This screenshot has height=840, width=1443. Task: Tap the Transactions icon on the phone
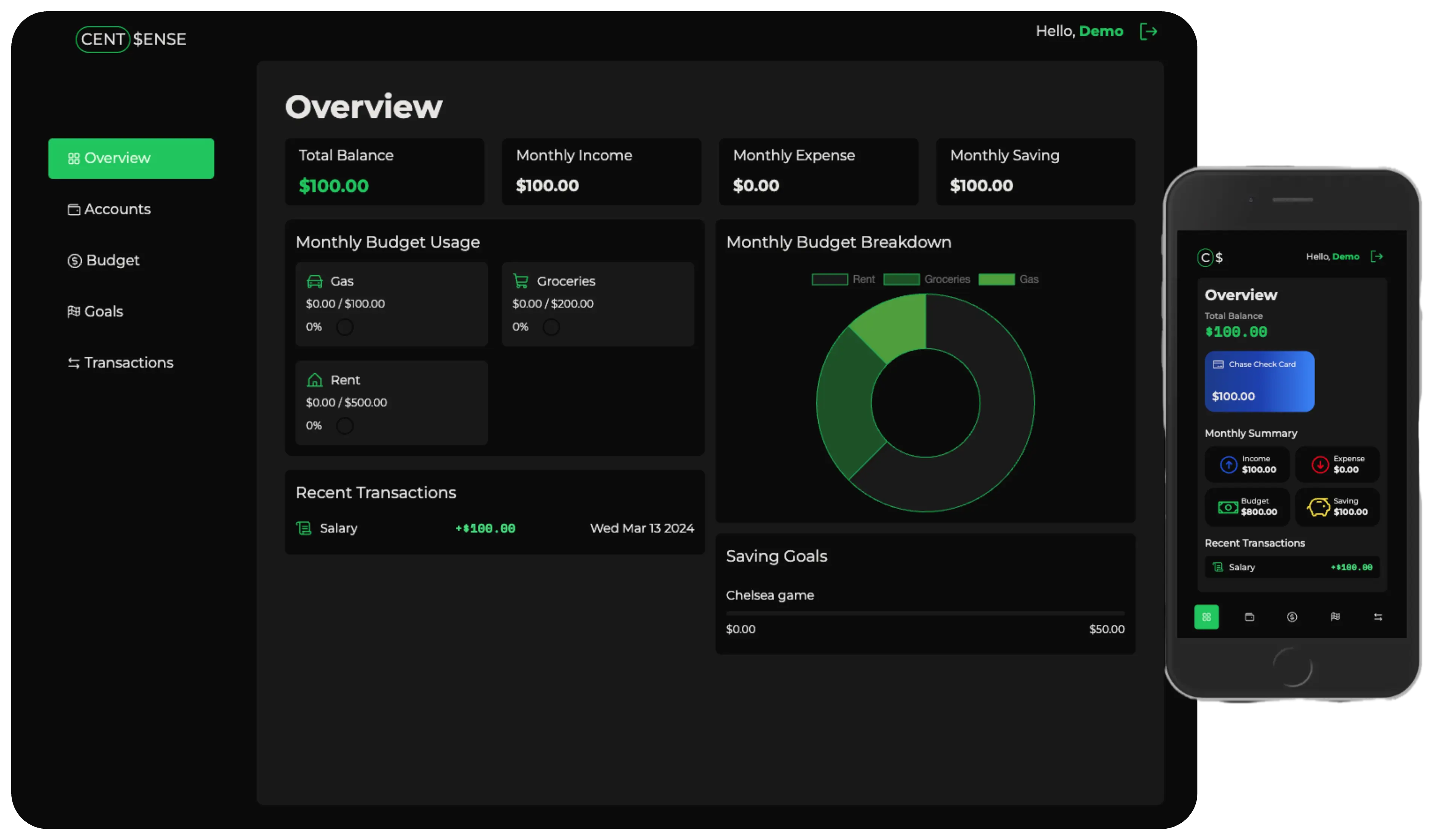click(1378, 617)
